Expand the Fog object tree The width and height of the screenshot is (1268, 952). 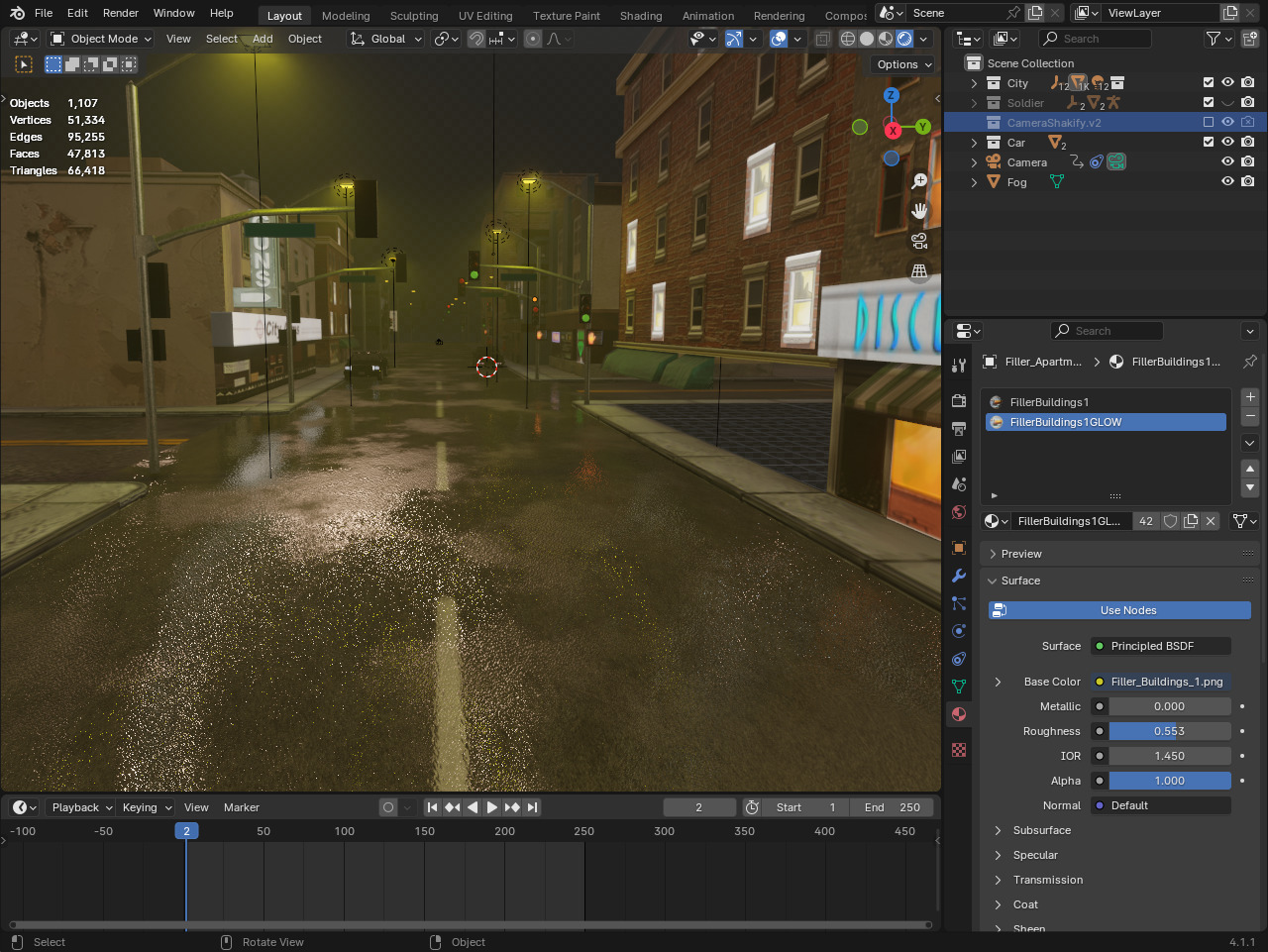[x=974, y=182]
